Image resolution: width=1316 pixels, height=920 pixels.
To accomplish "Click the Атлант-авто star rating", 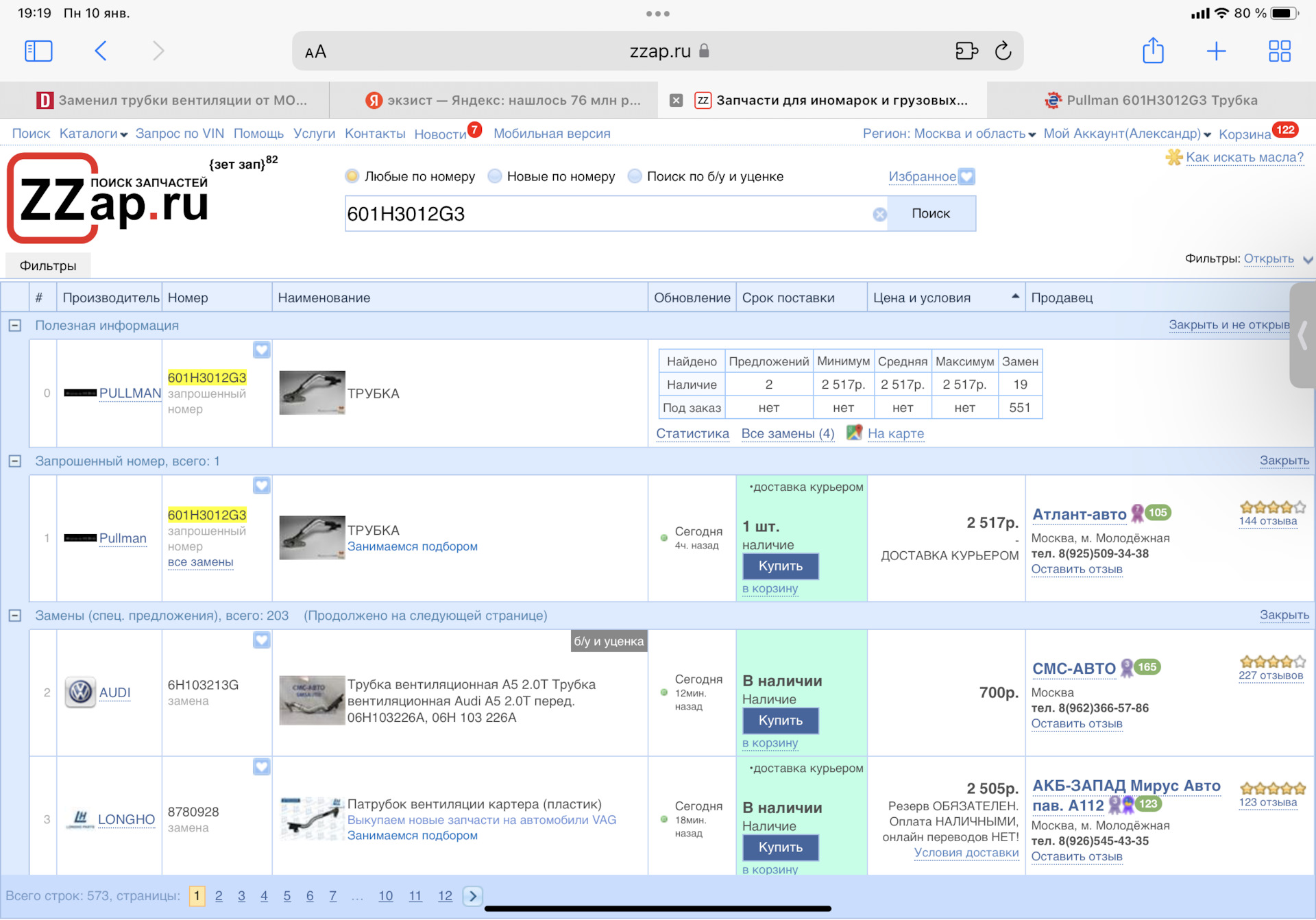I will pyautogui.click(x=1272, y=507).
